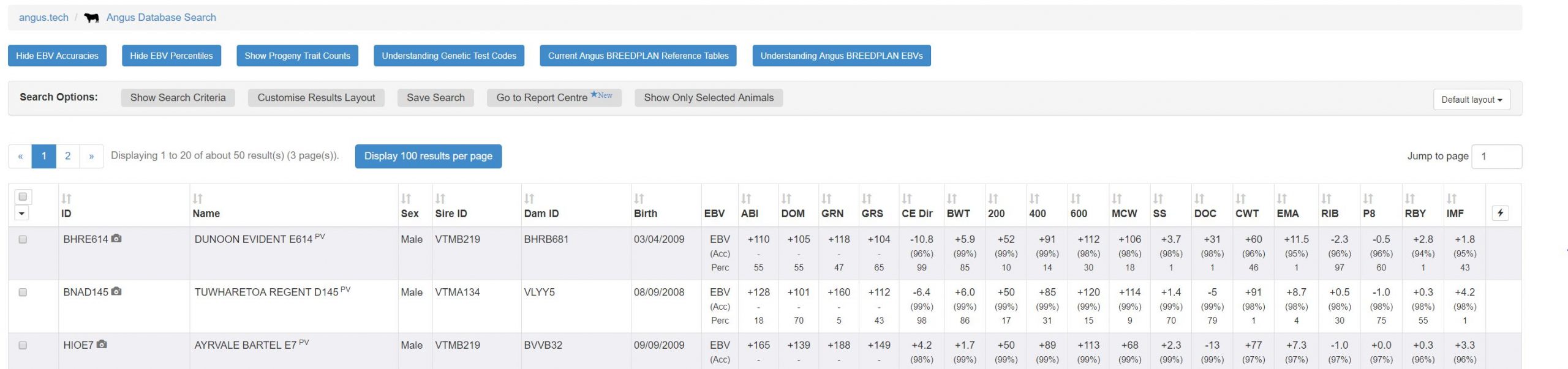
Task: Expand Show Search Criteria panel
Action: click(178, 98)
